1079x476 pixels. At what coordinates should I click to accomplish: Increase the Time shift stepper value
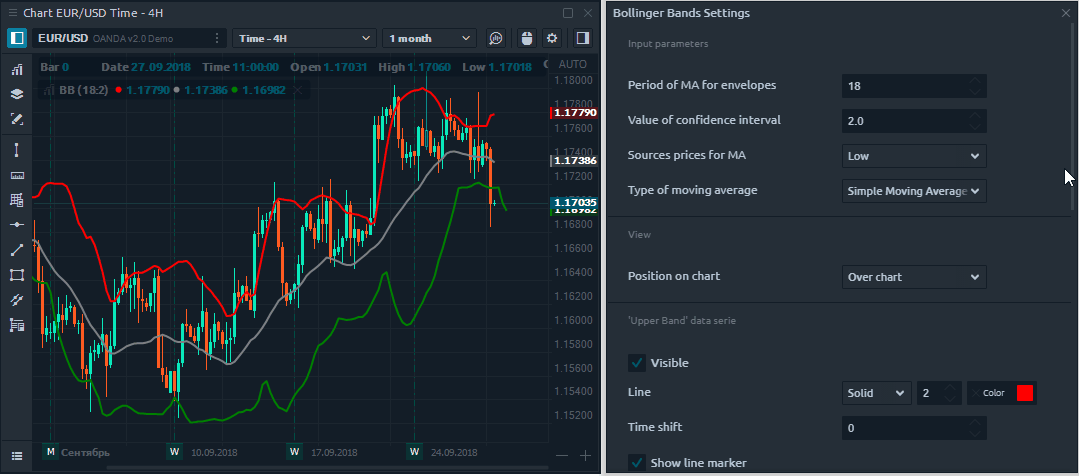pyautogui.click(x=974, y=422)
